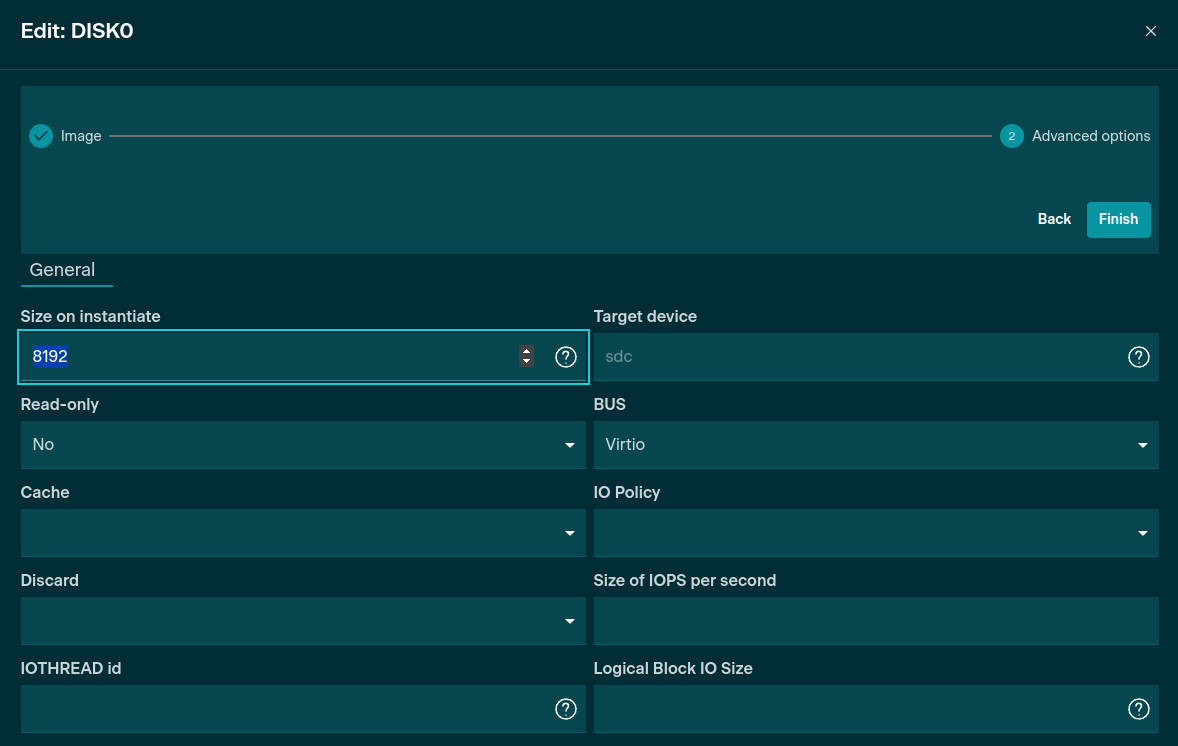Increase size using the stepper up arrow
Screen dimensions: 1178x746
(526, 350)
